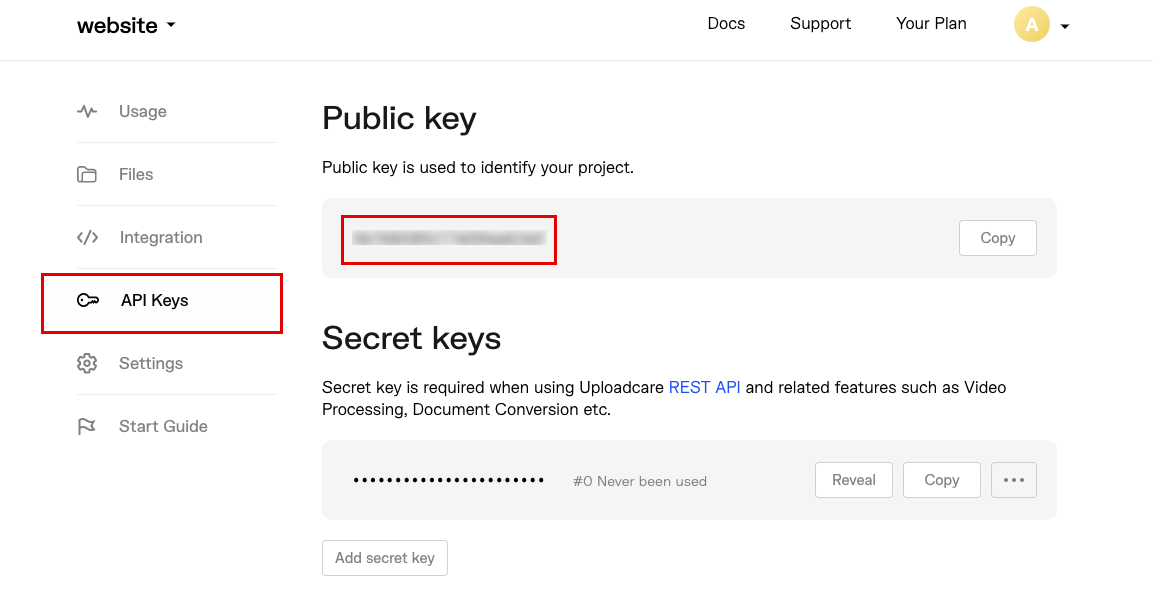
Task: Click the Usage pulse icon in sidebar
Action: (87, 111)
